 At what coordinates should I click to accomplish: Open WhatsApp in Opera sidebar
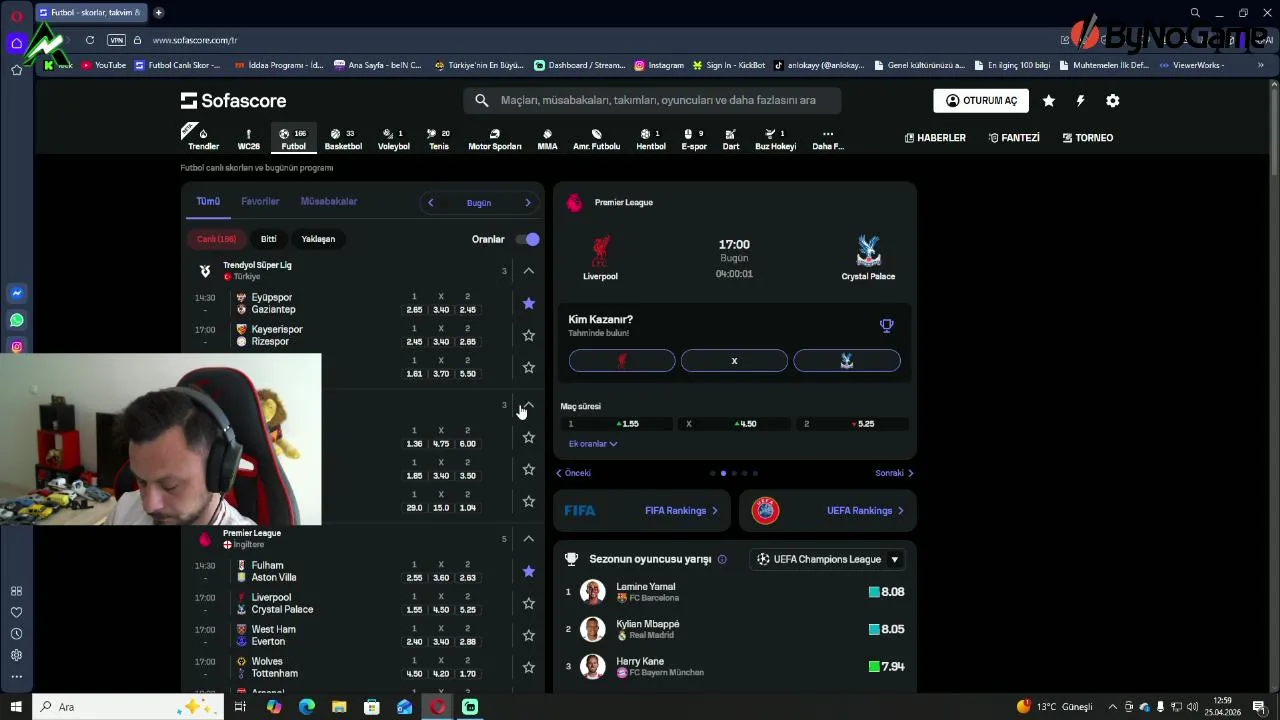pos(16,320)
